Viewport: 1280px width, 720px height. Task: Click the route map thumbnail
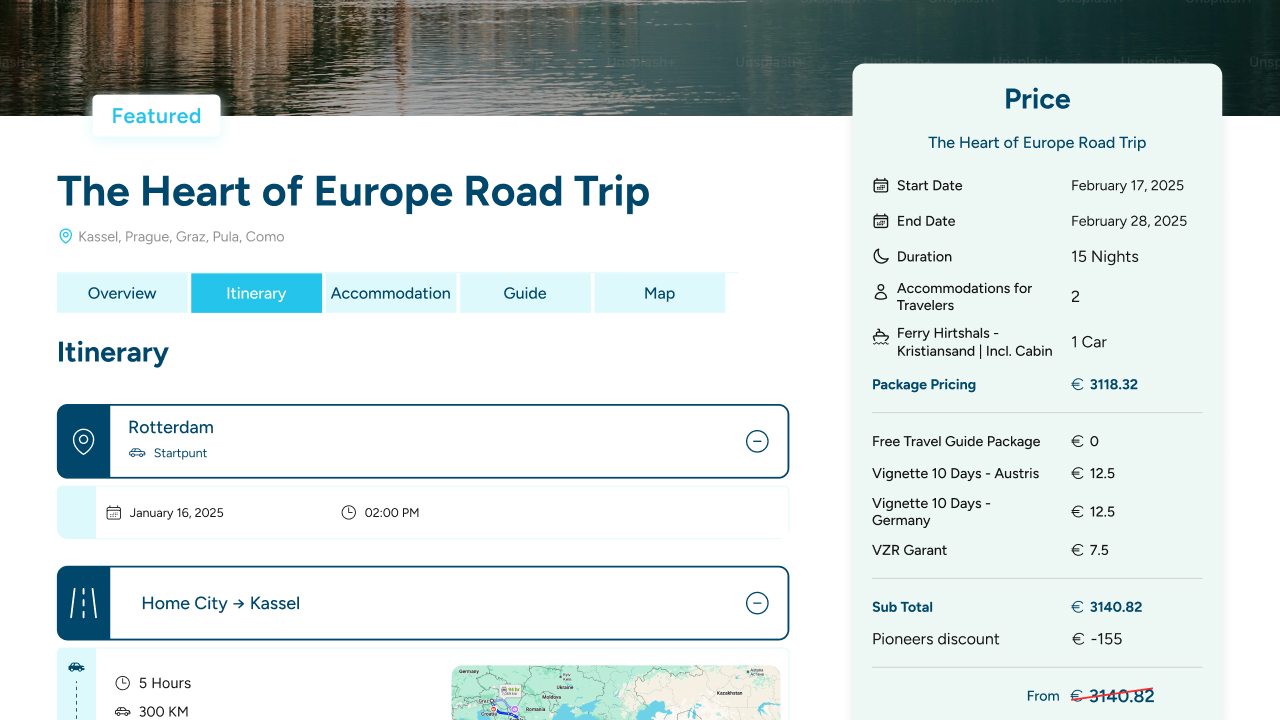point(615,693)
